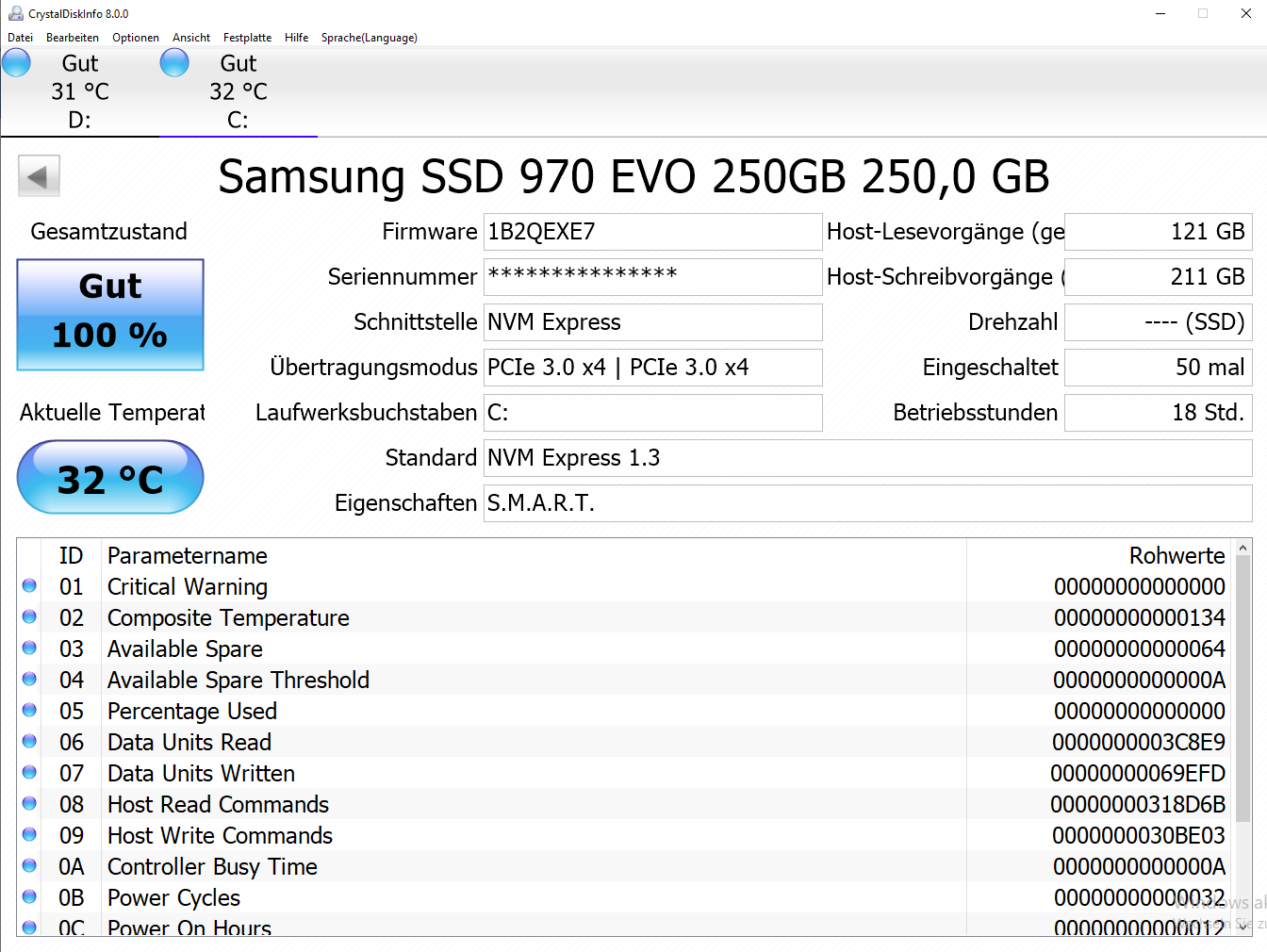Select the Host Read Commands parameter
The image size is (1267, 952).
(218, 804)
